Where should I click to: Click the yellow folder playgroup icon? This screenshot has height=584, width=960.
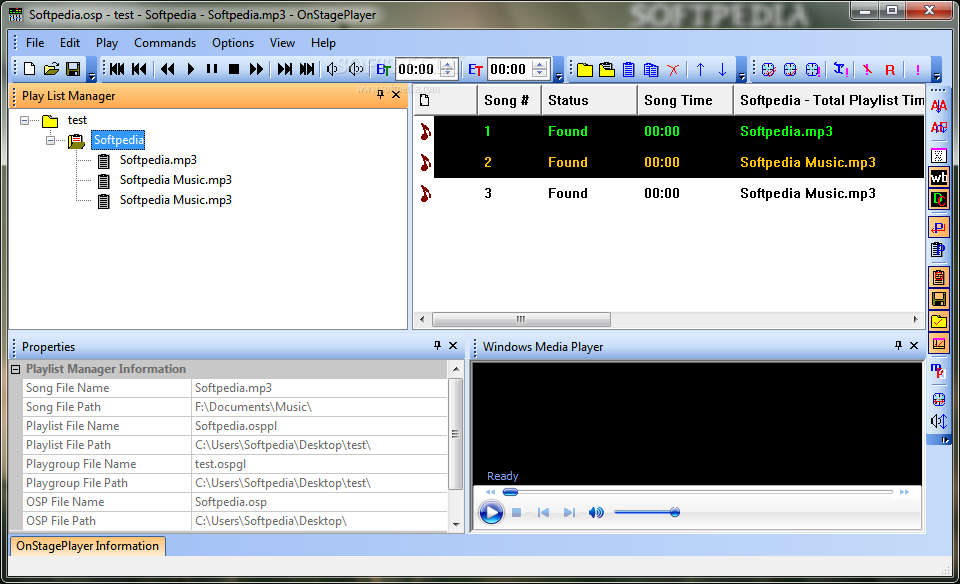(x=585, y=70)
